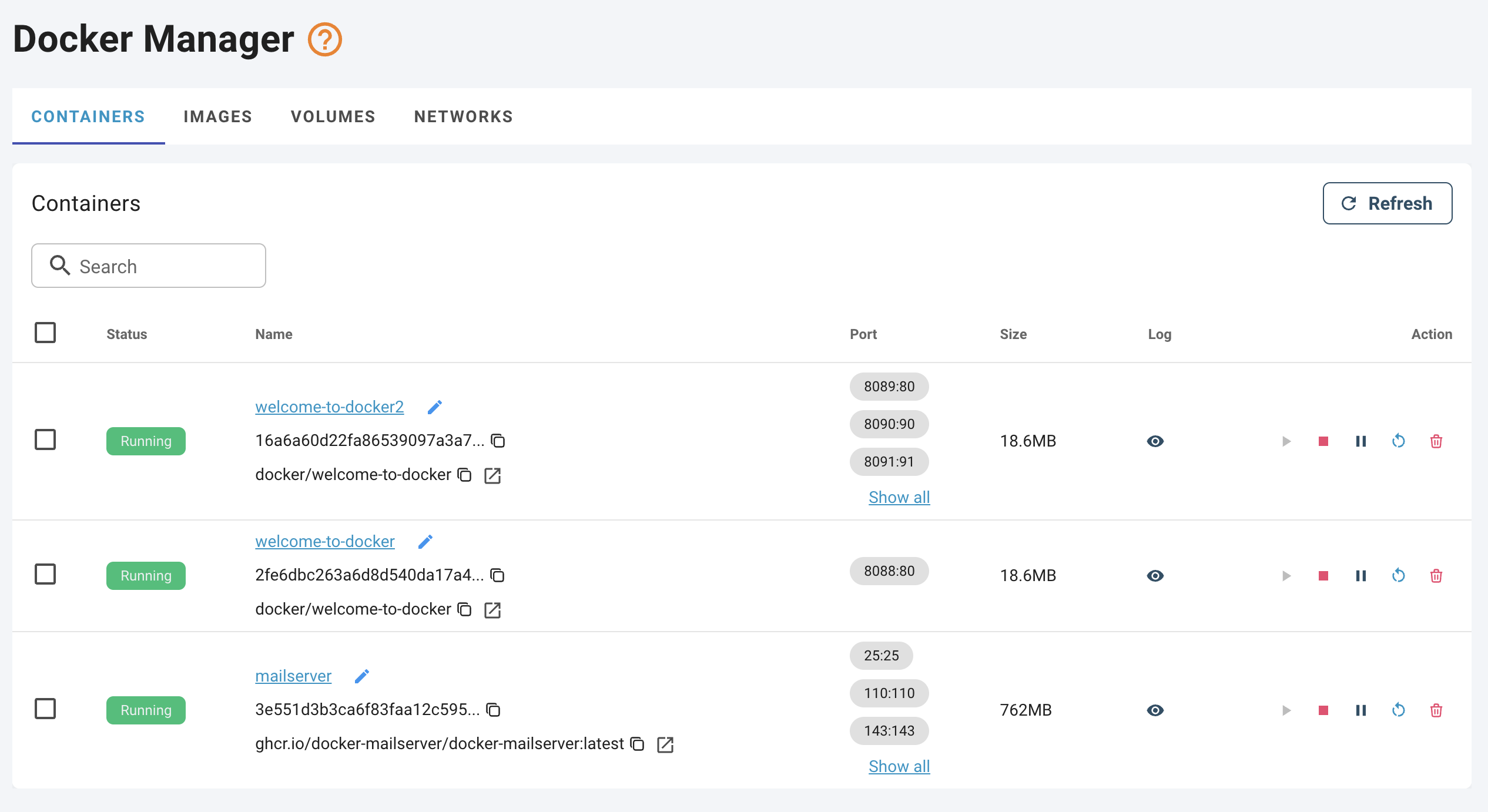Stop the welcome-to-docker2 container
The image size is (1488, 812).
click(x=1323, y=441)
